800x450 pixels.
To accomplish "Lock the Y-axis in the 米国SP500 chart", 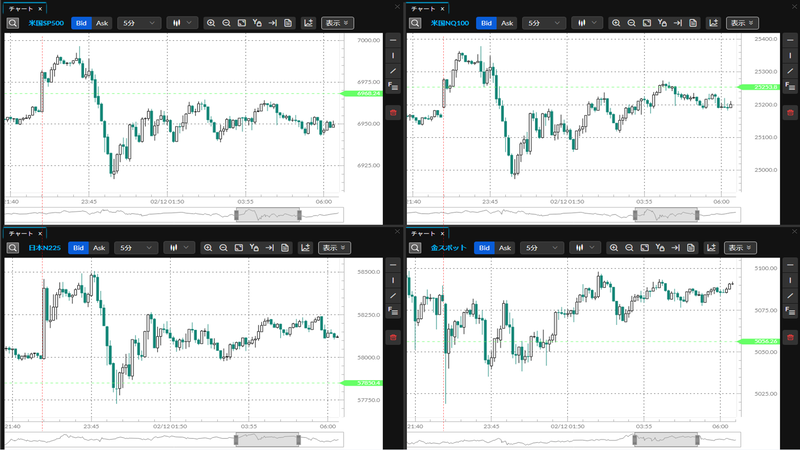I will (257, 23).
